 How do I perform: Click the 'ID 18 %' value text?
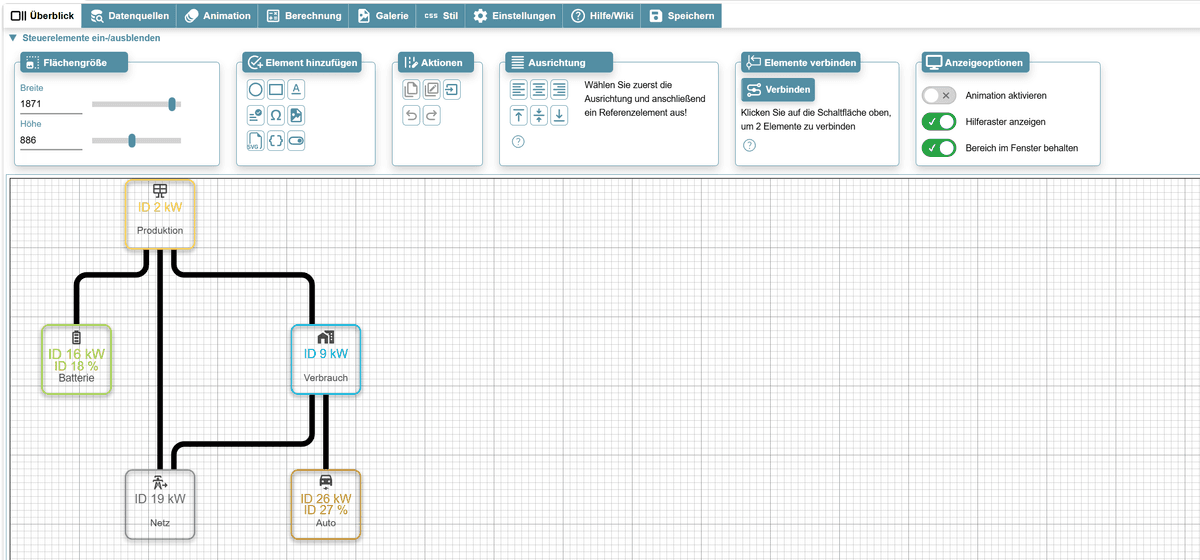(x=76, y=367)
